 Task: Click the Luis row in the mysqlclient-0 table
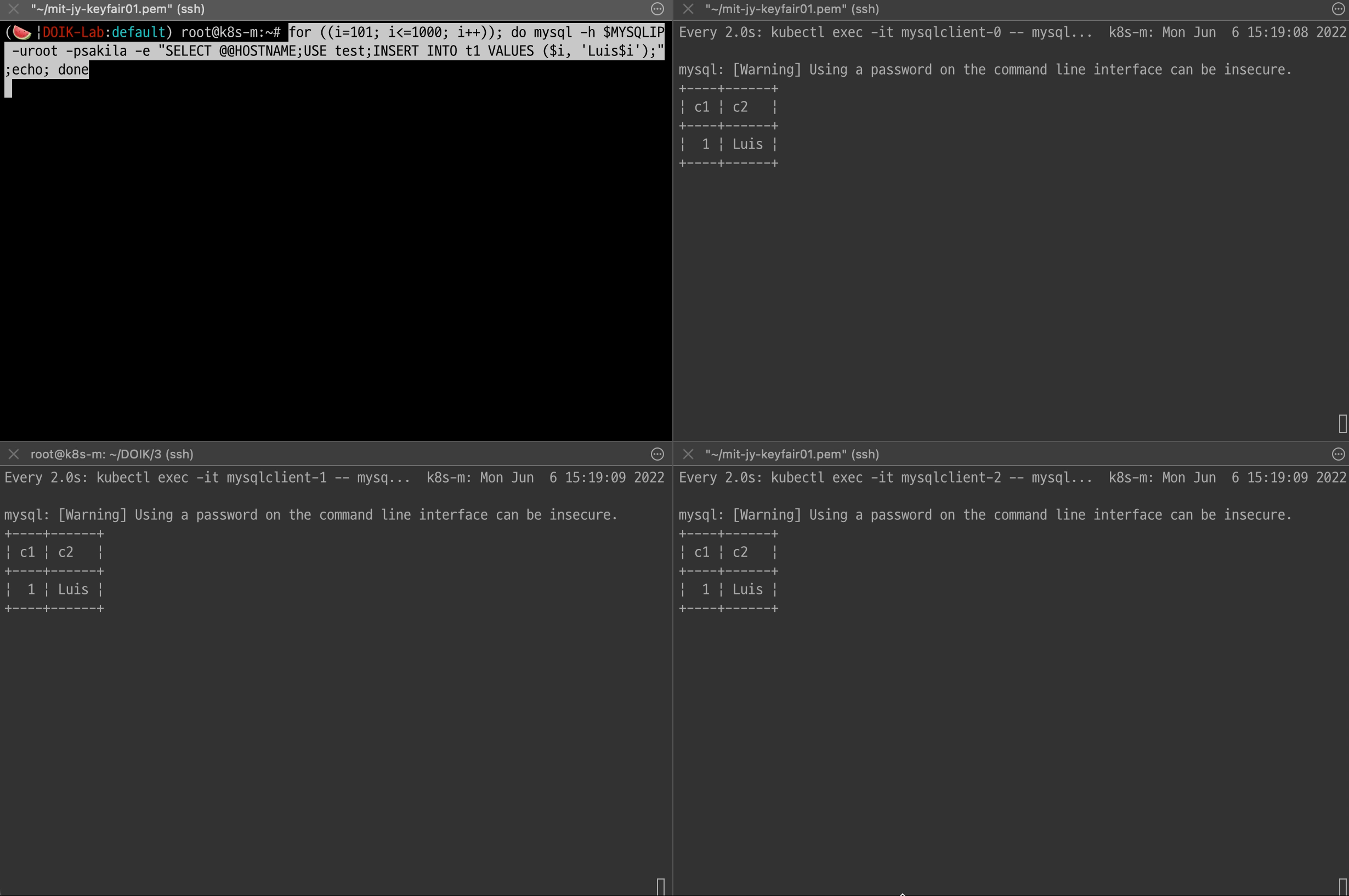coord(747,145)
